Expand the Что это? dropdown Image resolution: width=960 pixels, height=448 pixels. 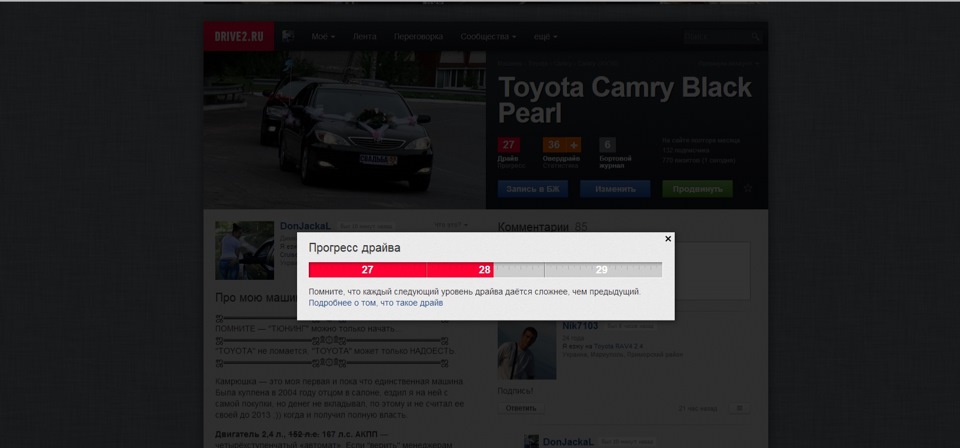click(x=451, y=225)
